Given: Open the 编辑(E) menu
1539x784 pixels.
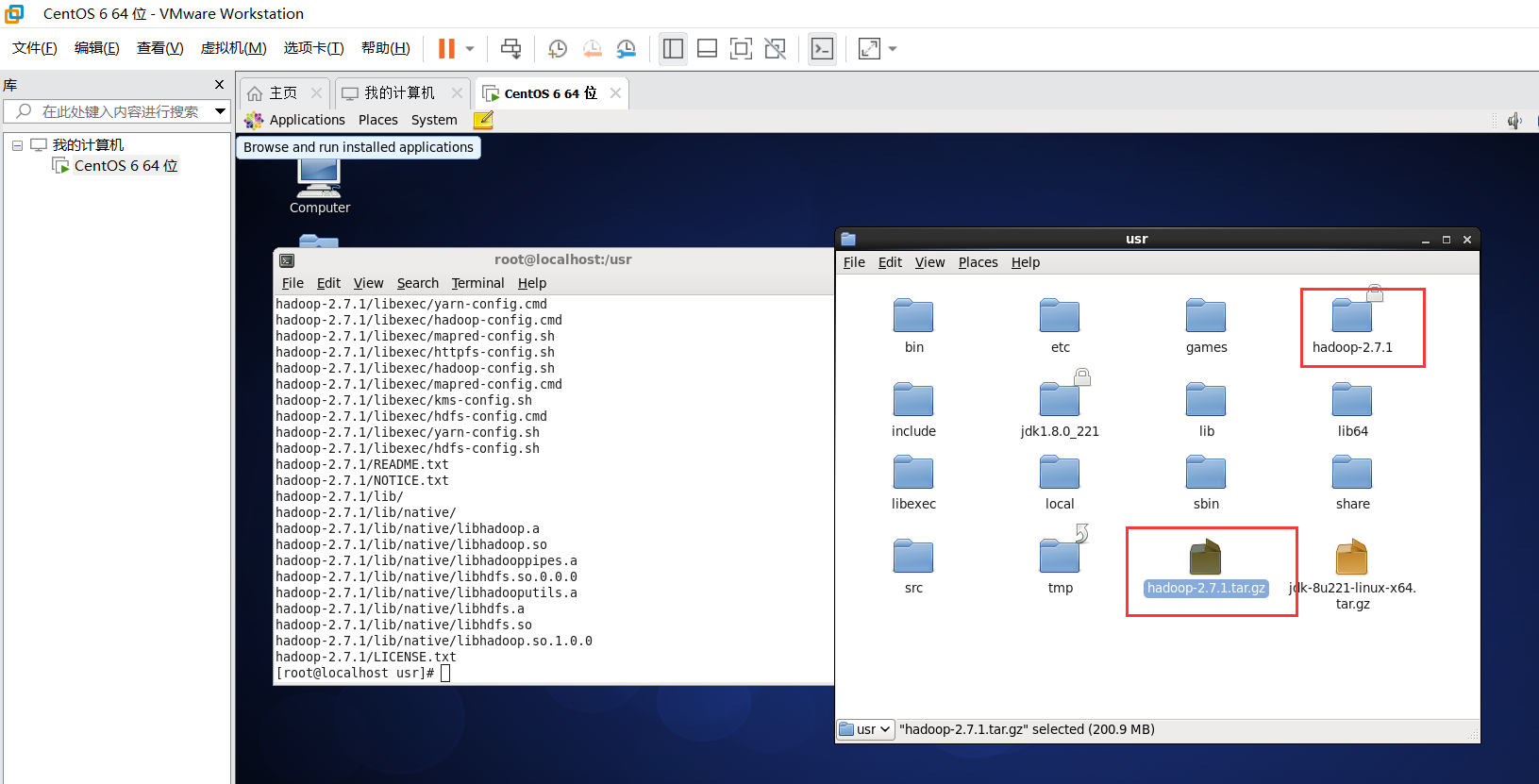Looking at the screenshot, I should click(97, 48).
